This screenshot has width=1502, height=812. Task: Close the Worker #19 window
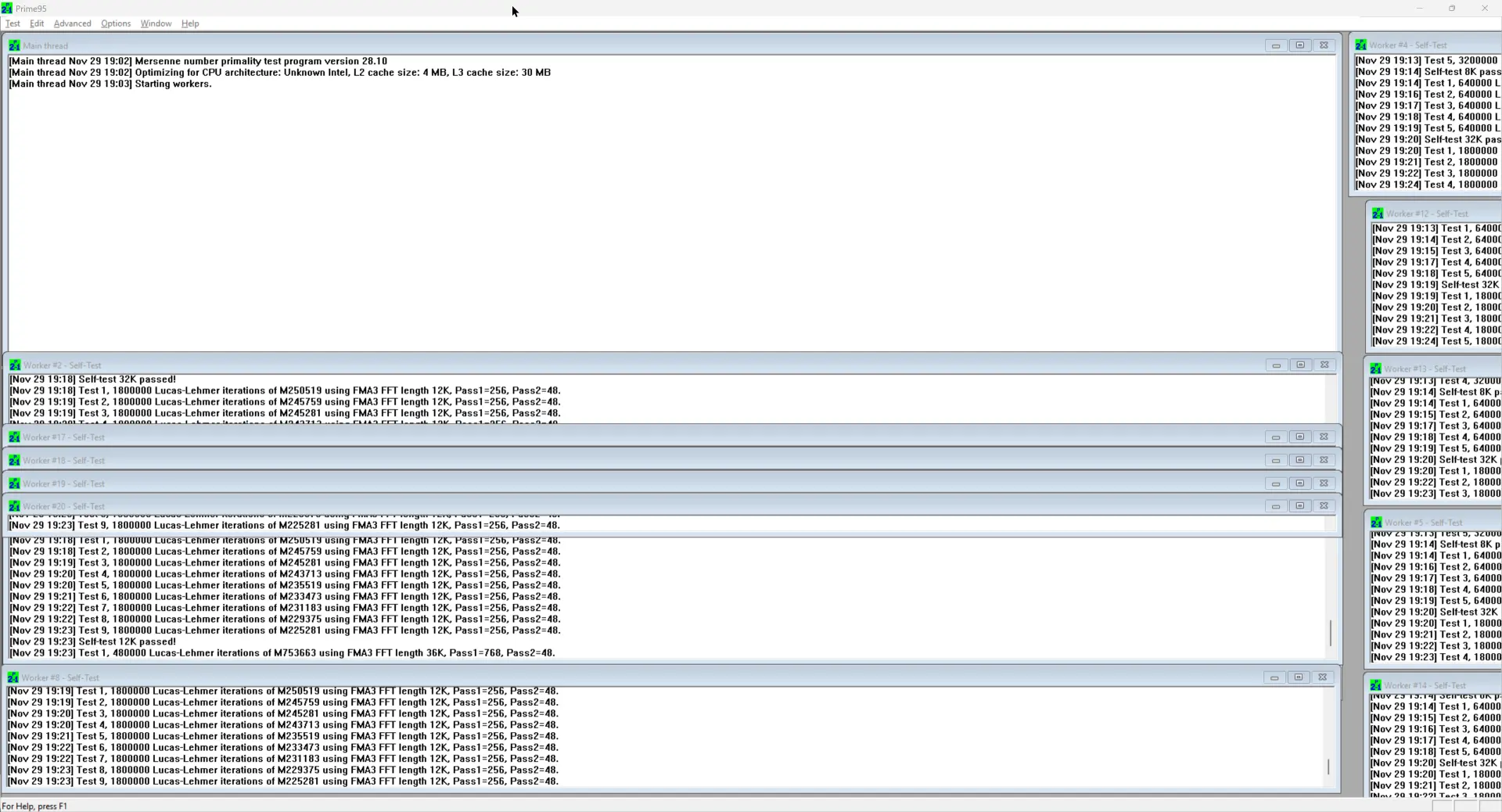coord(1324,483)
